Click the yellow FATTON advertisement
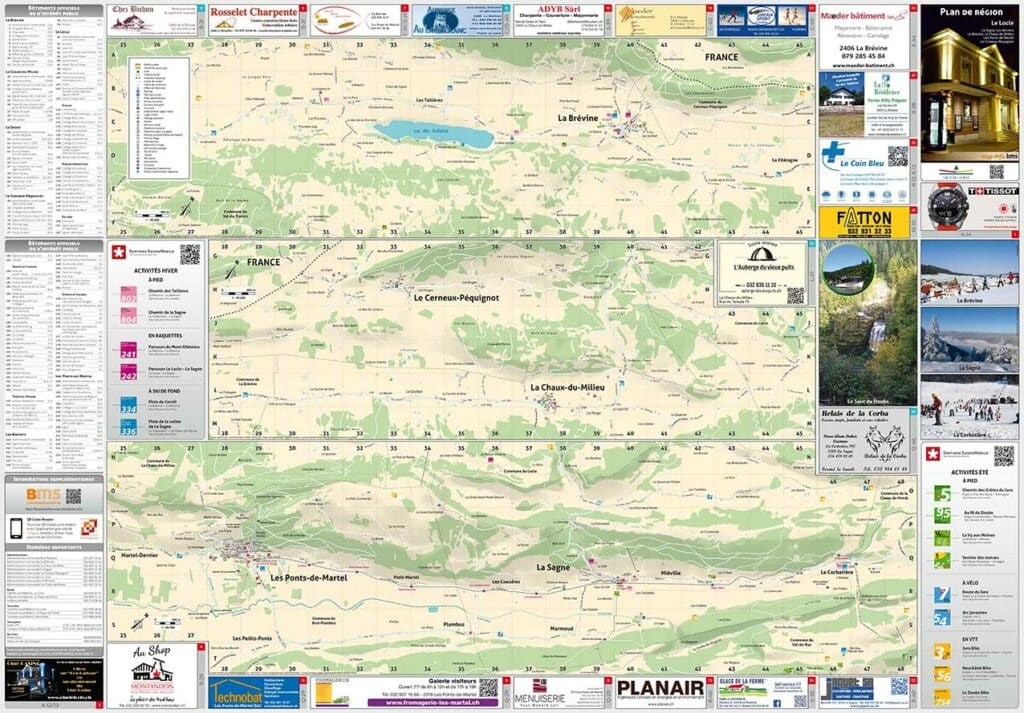Image resolution: width=1024 pixels, height=713 pixels. coord(868,222)
